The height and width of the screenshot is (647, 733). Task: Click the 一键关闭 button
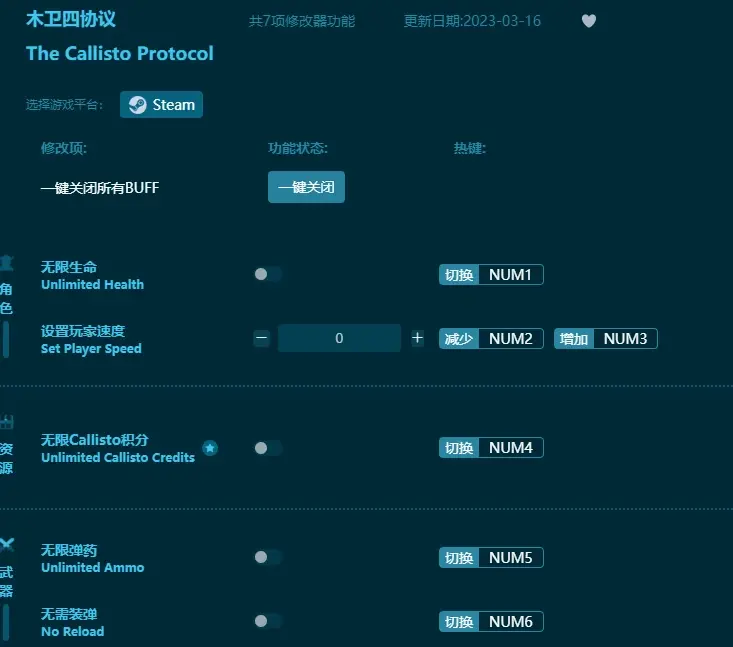306,187
